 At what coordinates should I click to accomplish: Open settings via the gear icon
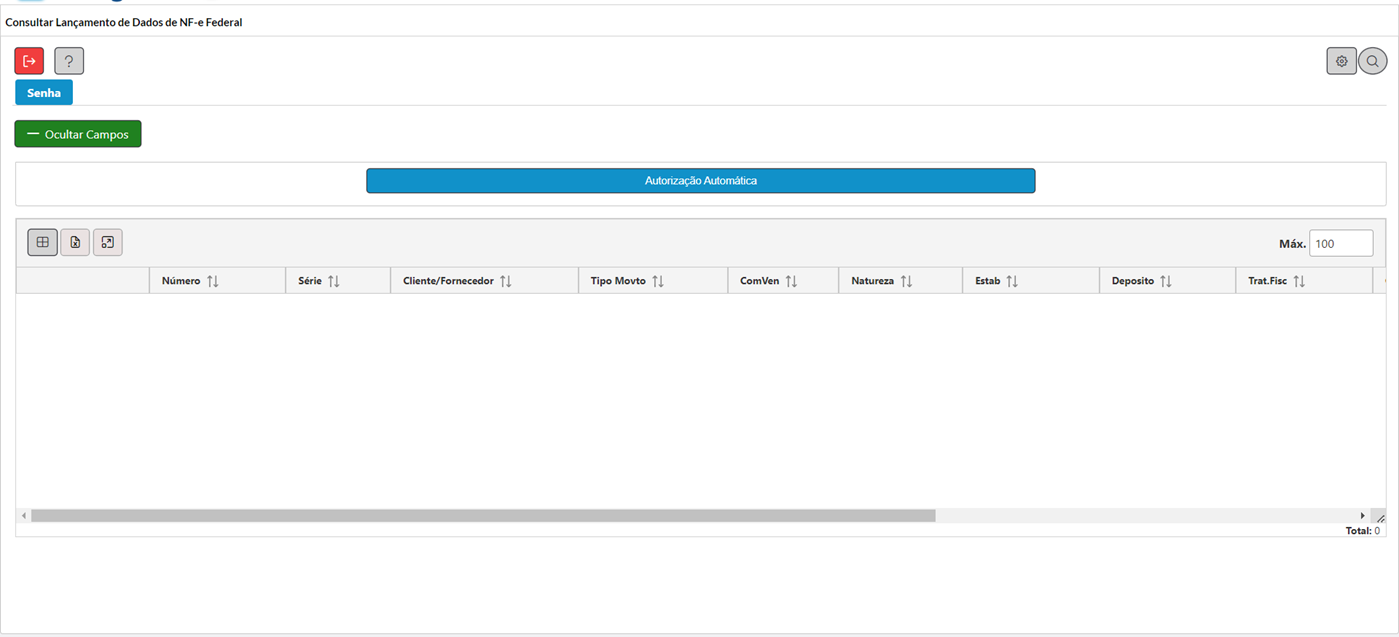[1342, 61]
